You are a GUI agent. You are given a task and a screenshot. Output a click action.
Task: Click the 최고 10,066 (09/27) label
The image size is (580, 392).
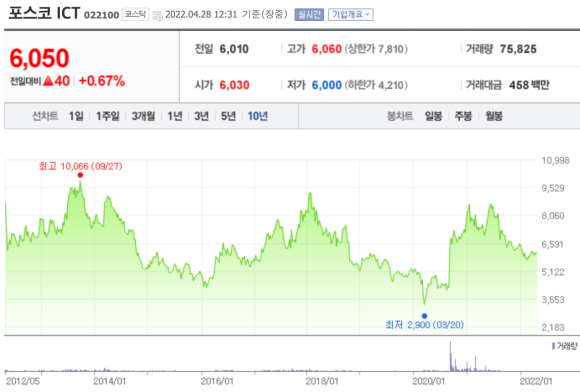pos(80,166)
